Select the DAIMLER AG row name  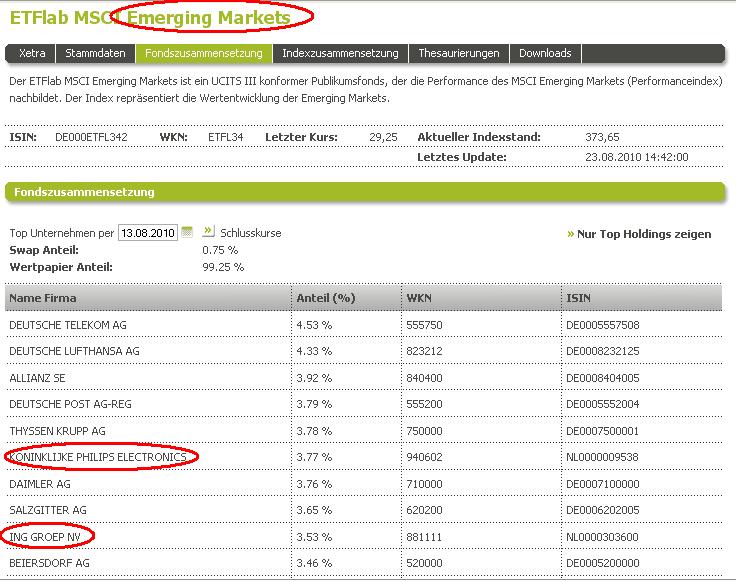[40, 484]
